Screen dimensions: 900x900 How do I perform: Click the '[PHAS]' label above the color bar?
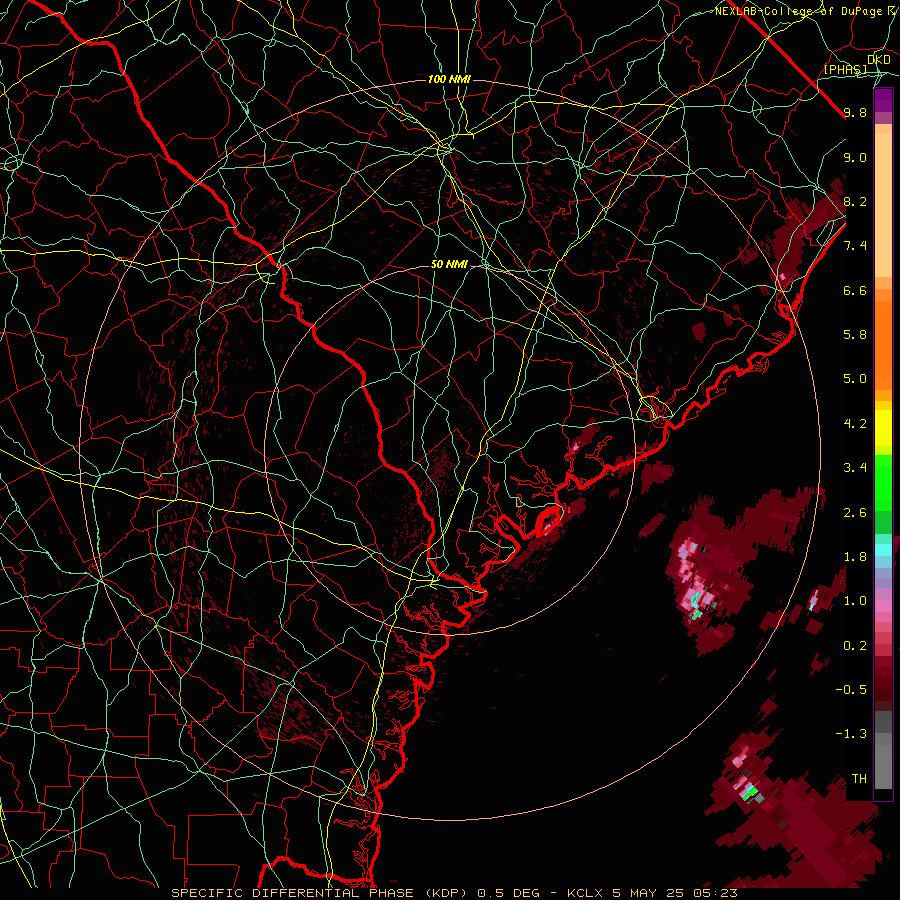pyautogui.click(x=845, y=69)
